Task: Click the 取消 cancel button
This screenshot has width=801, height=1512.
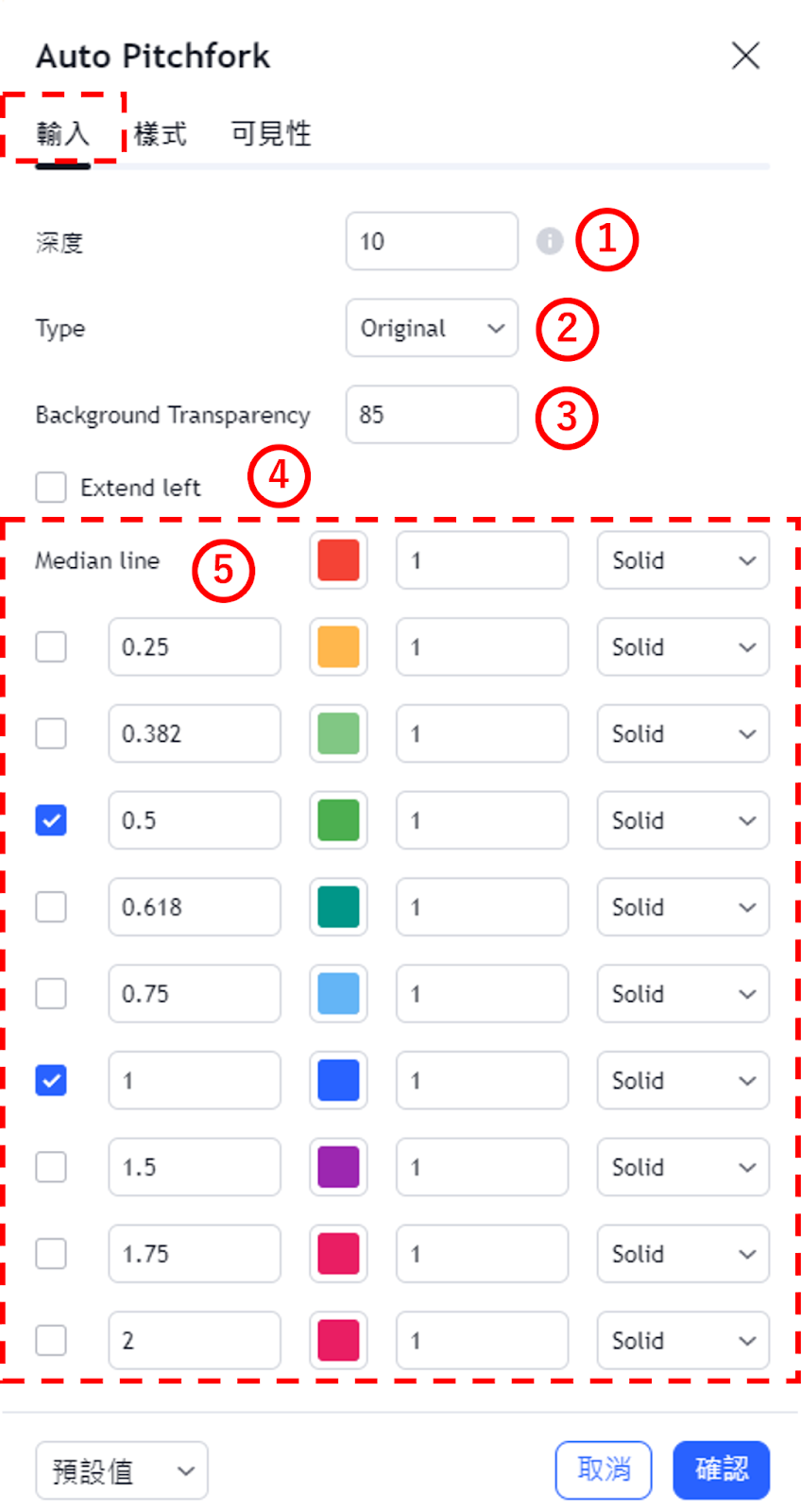Action: pos(604,1470)
